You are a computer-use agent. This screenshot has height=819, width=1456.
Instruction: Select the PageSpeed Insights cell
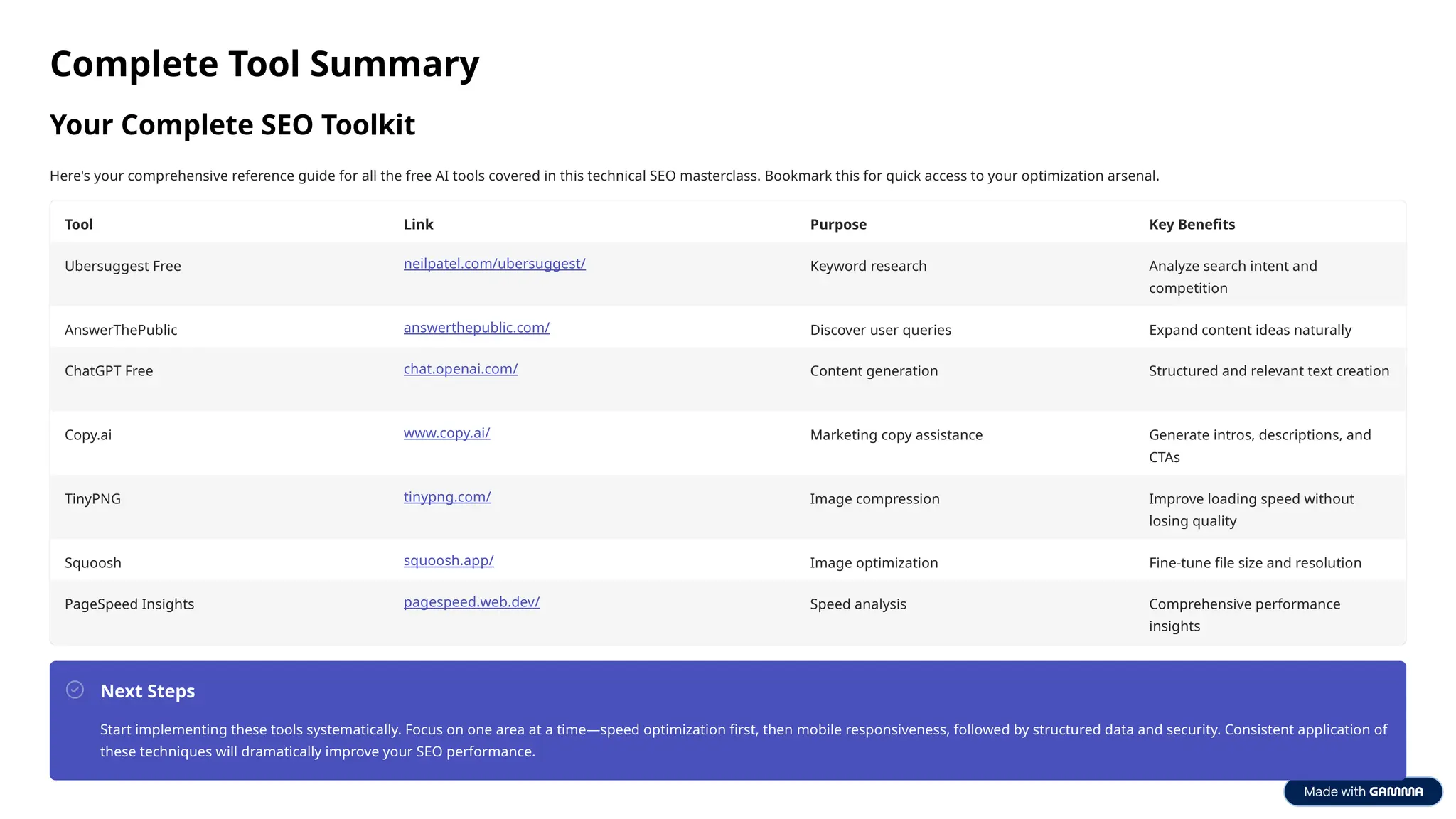click(129, 604)
